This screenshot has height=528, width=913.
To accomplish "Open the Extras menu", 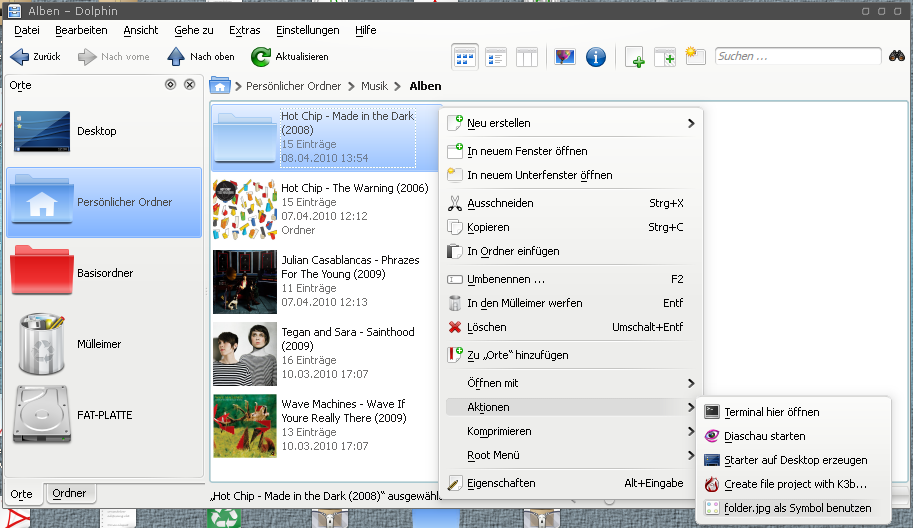I will click(244, 30).
